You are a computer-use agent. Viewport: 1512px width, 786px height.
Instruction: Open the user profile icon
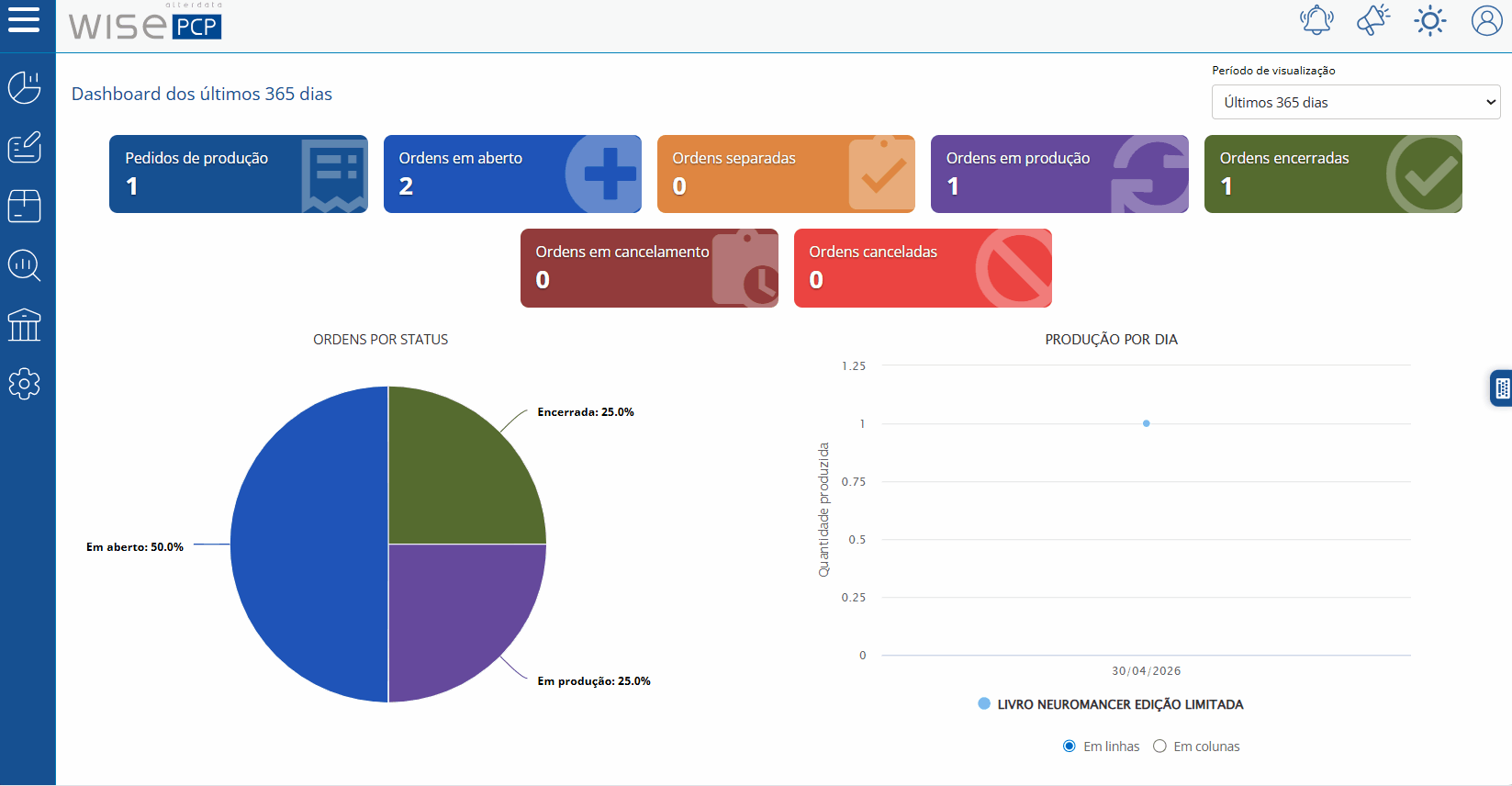tap(1486, 20)
